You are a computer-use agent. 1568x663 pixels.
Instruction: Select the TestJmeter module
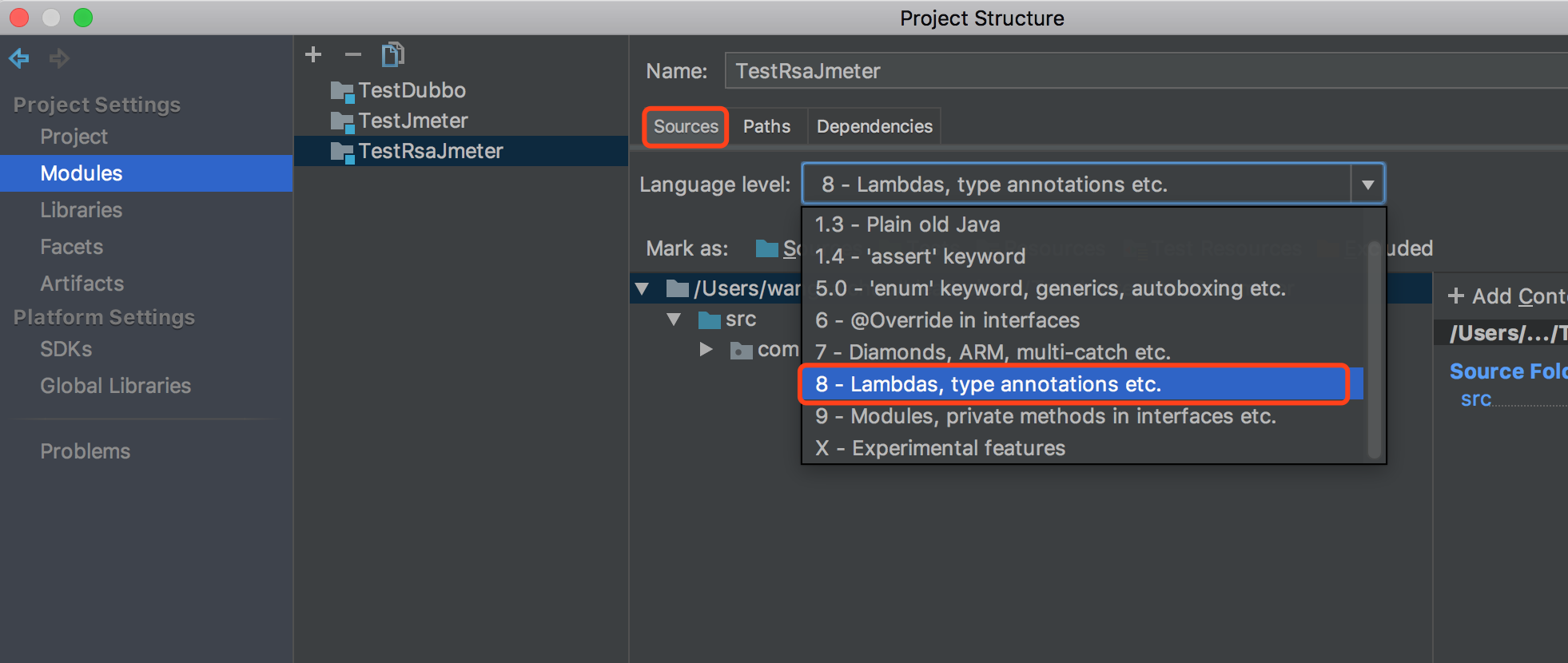pyautogui.click(x=412, y=121)
